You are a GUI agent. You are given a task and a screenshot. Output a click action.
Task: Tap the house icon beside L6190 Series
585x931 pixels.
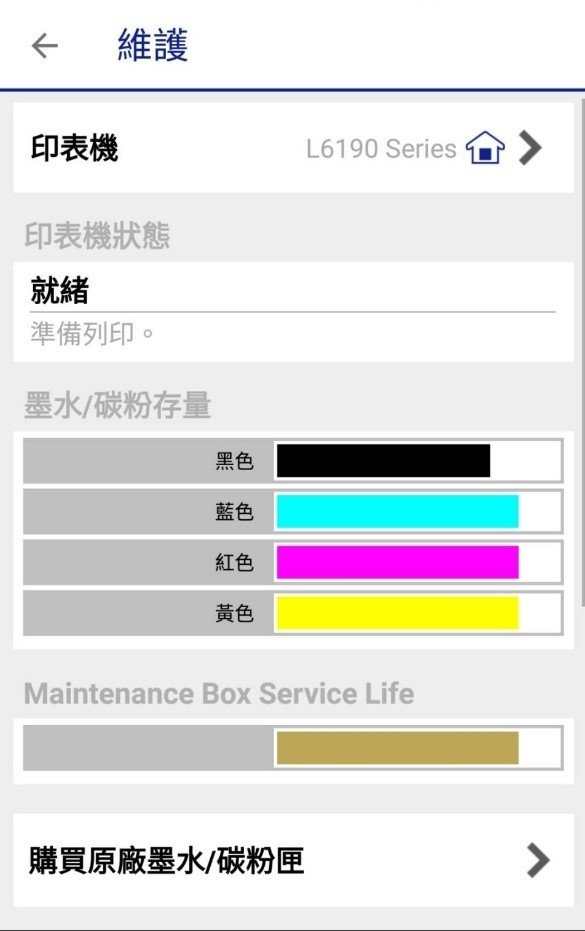(x=485, y=147)
